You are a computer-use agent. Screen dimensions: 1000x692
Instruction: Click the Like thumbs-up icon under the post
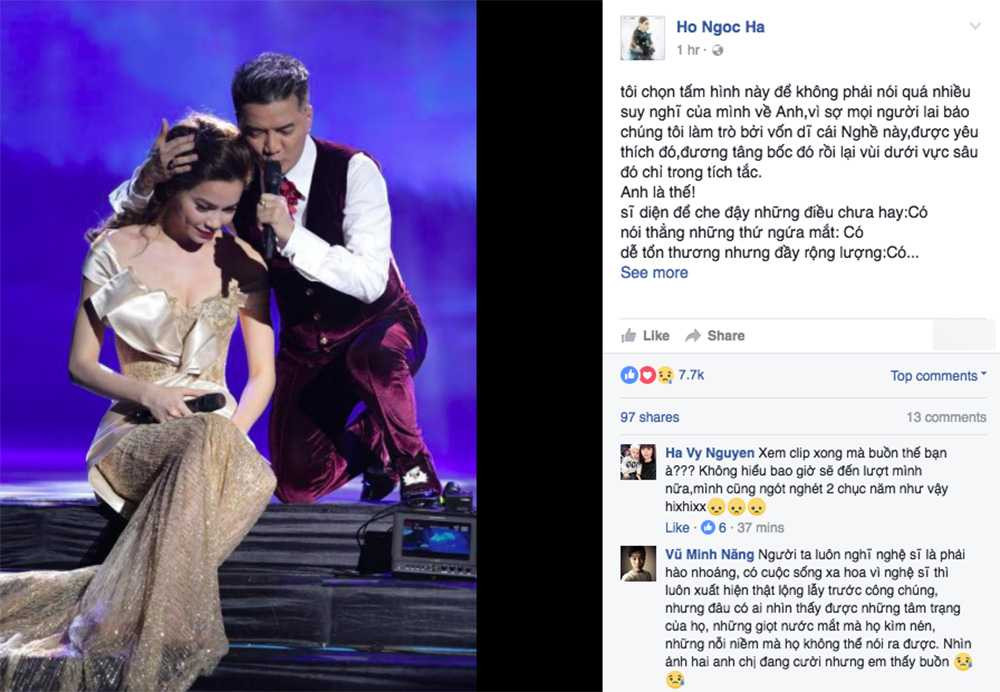(x=629, y=335)
